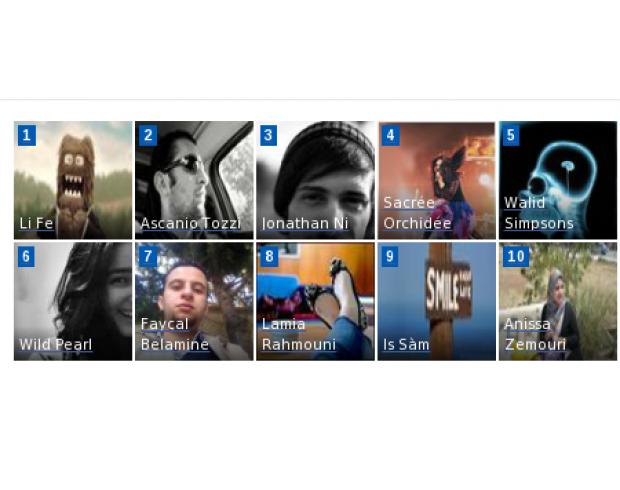Open the Li Fe monster profile thumbnail
Viewport: 620px width, 490px height.
[x=73, y=180]
